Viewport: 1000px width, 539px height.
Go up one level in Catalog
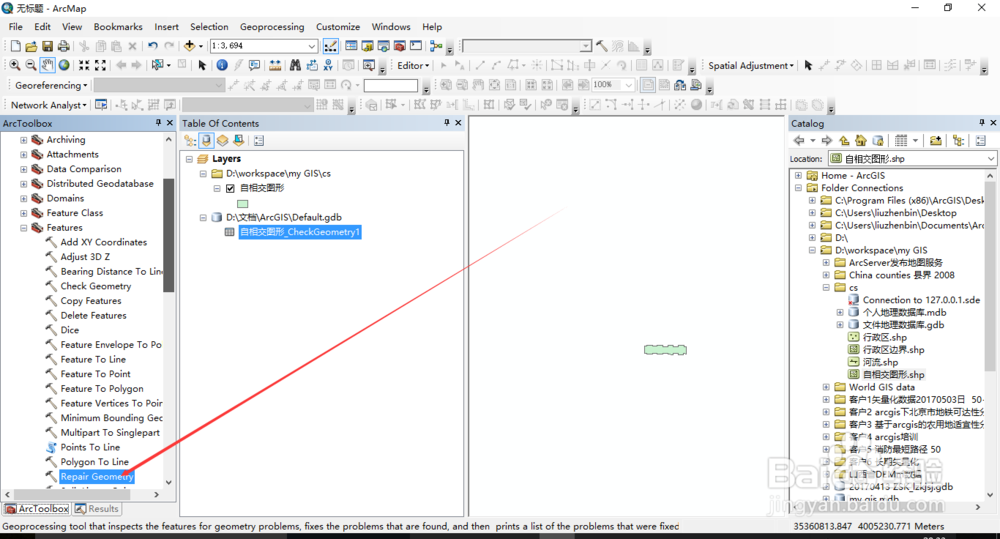pos(844,141)
